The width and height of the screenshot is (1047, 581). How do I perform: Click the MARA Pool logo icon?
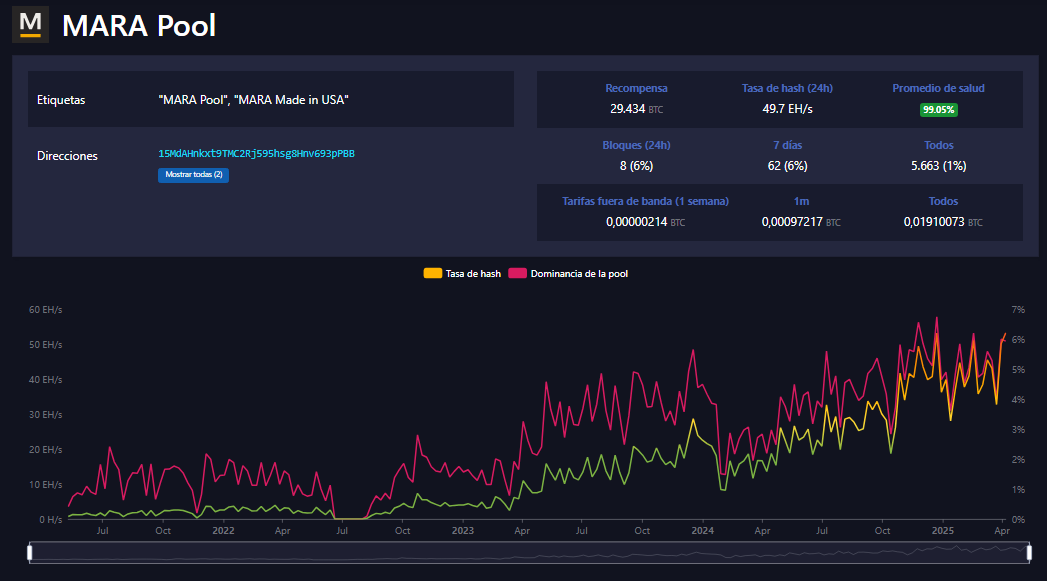click(x=30, y=24)
